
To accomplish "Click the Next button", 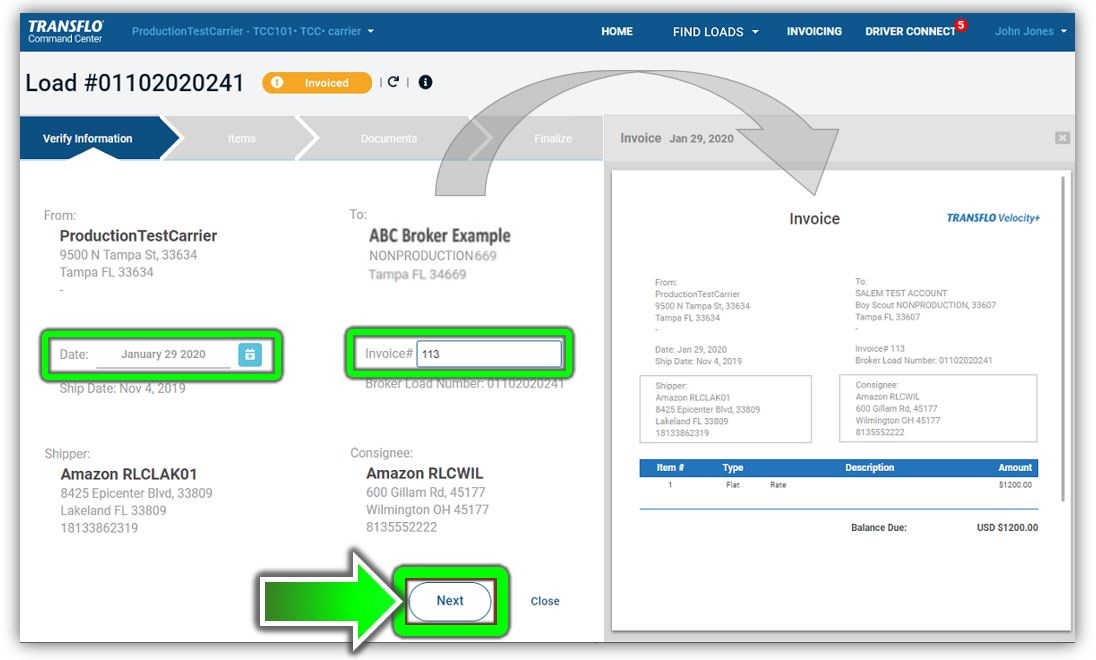I will (x=450, y=601).
